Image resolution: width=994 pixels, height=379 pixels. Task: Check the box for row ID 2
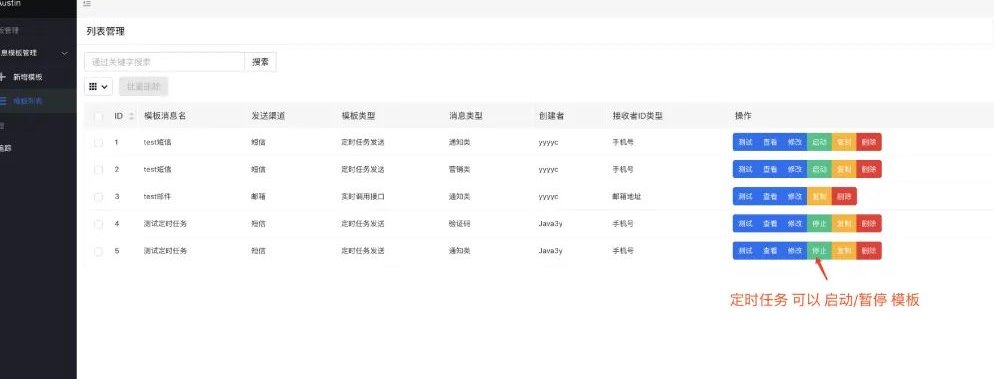[98, 170]
